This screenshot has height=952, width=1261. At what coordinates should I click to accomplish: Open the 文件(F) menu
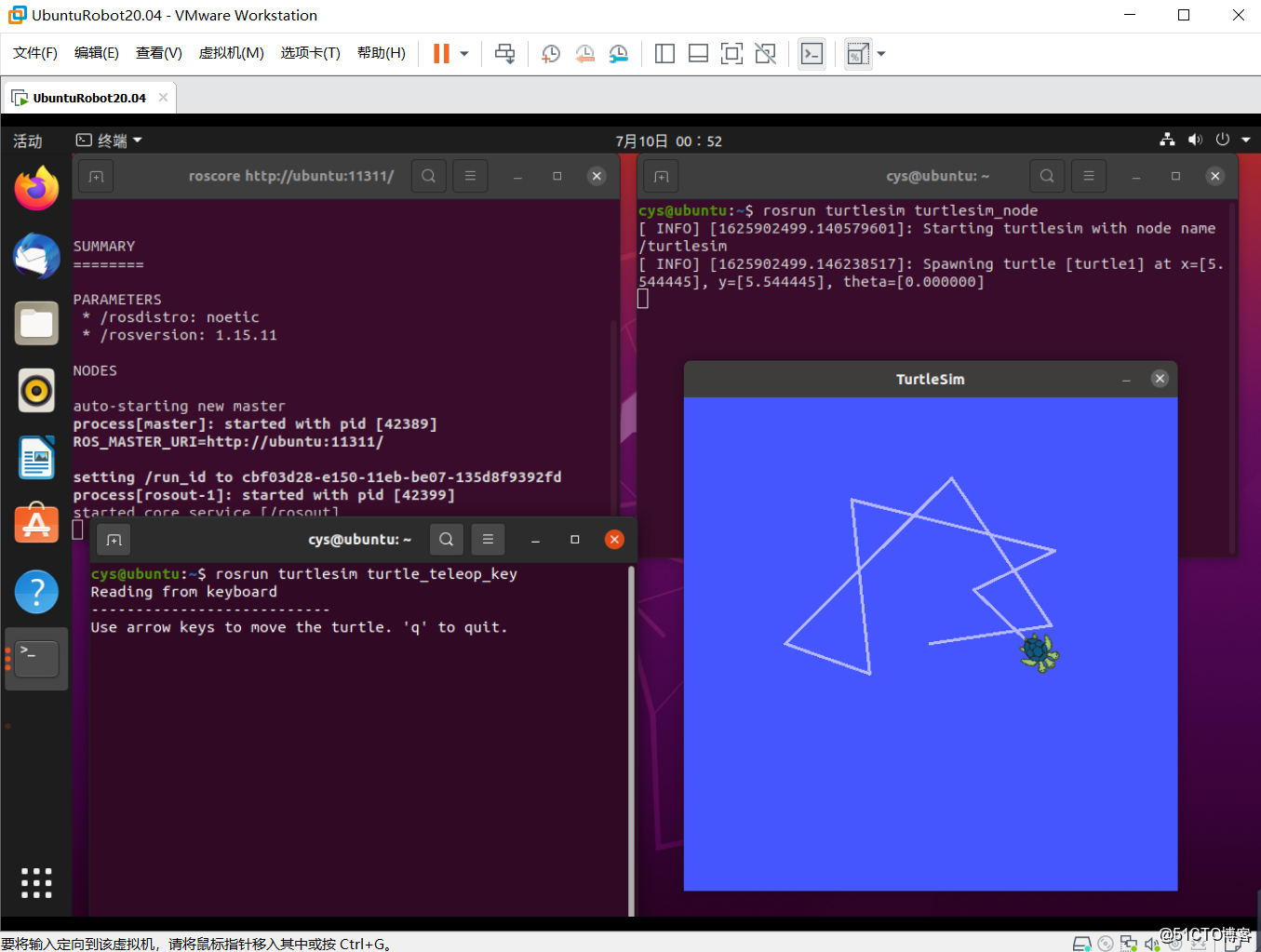(35, 53)
